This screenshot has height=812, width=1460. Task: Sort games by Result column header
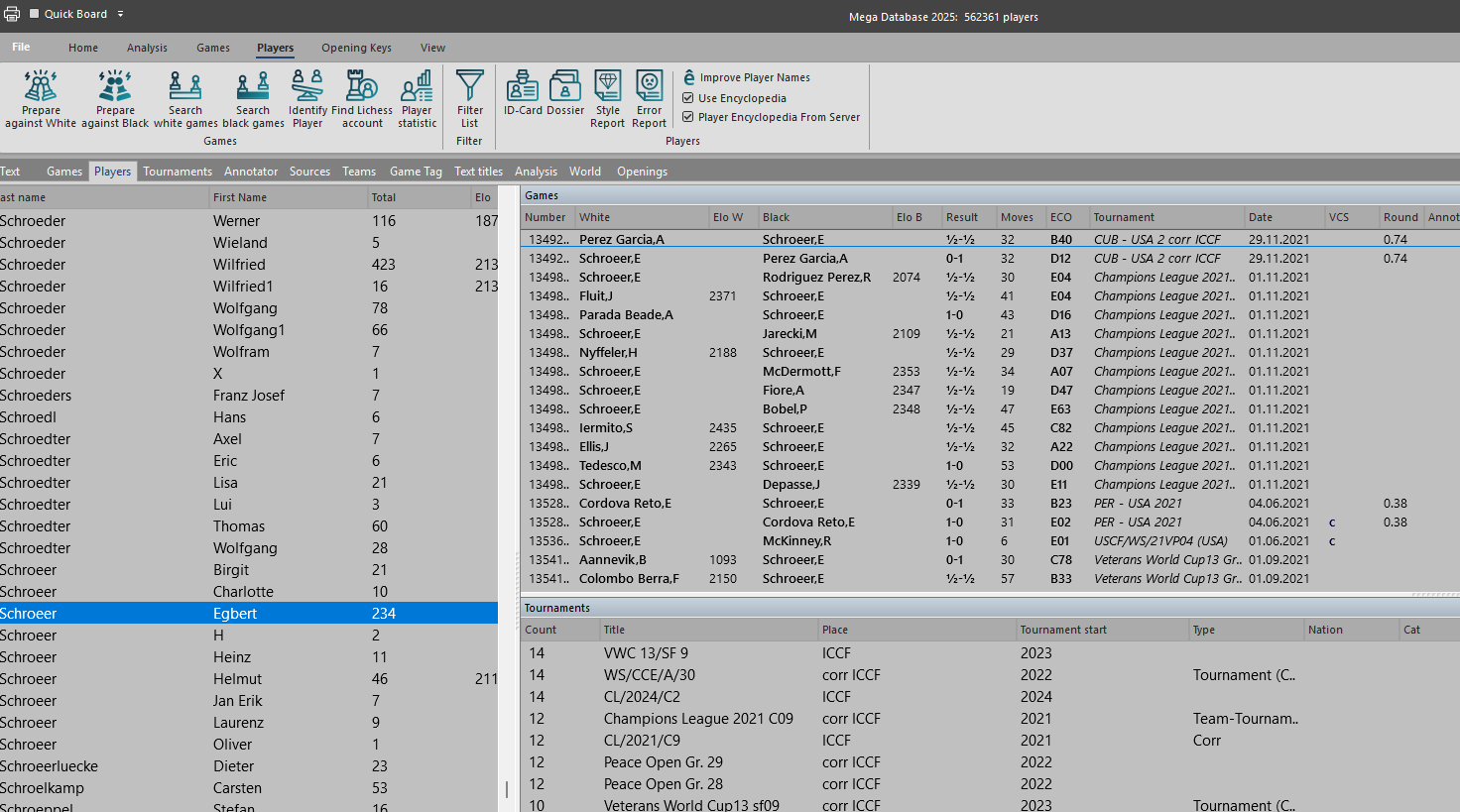coord(969,217)
